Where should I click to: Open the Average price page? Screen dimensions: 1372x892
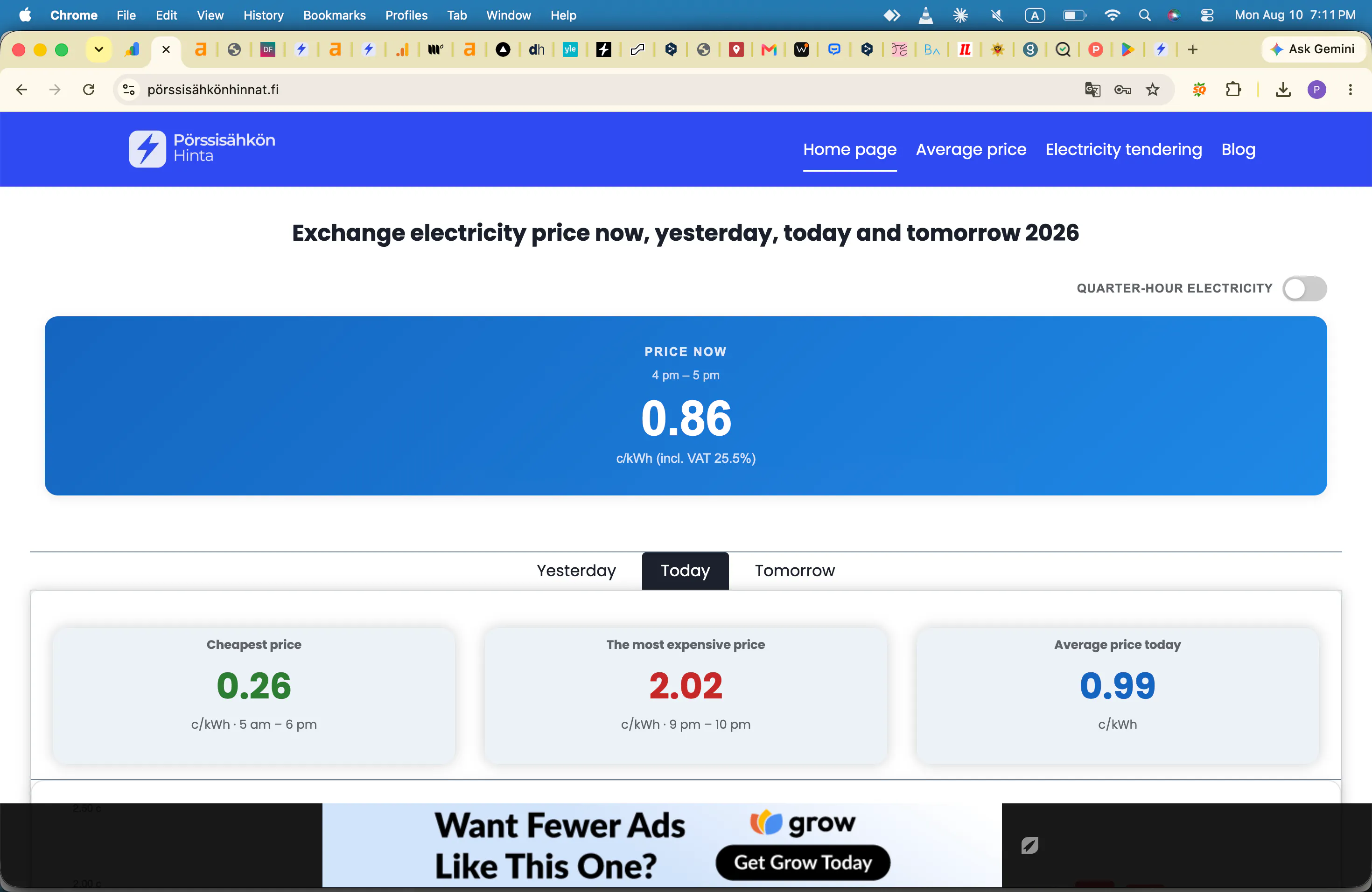point(971,150)
